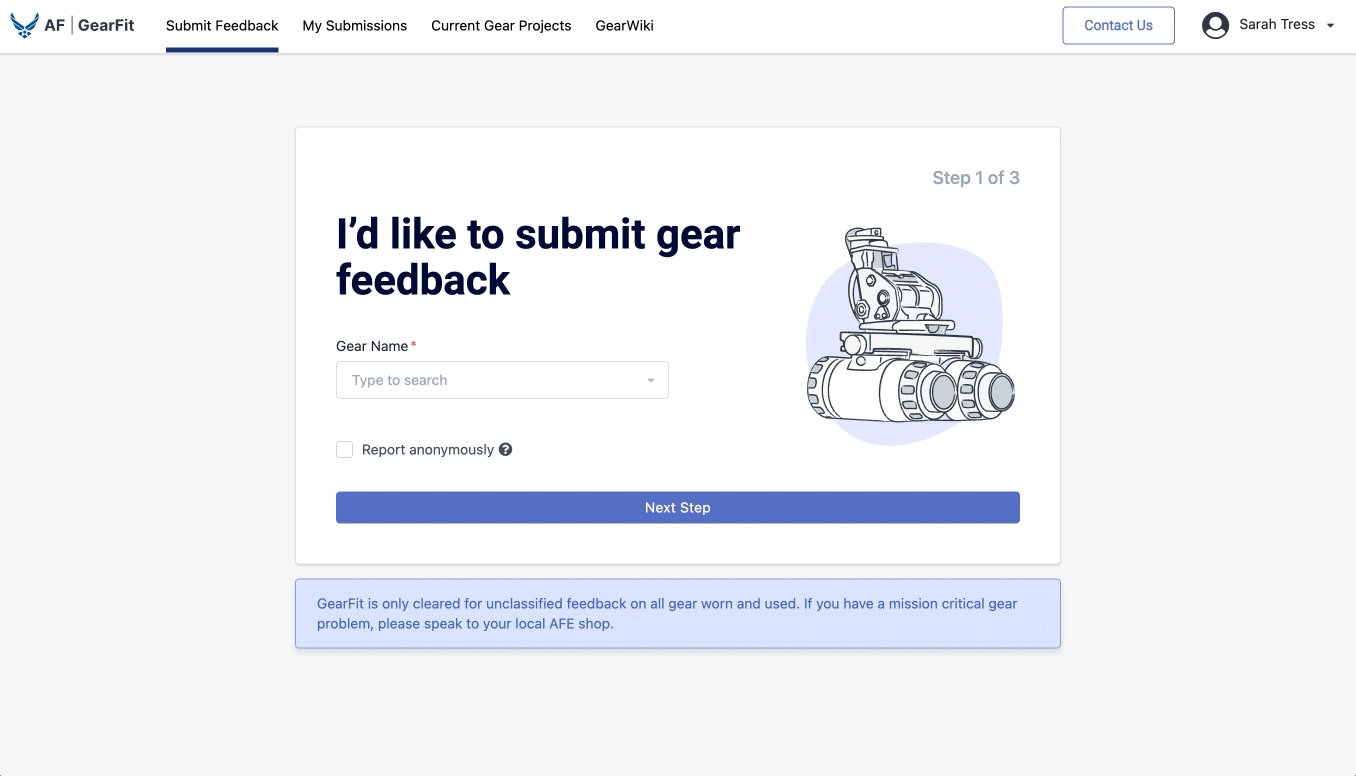Viewport: 1356px width, 776px height.
Task: Click the GearFit brand name
Action: [106, 25]
